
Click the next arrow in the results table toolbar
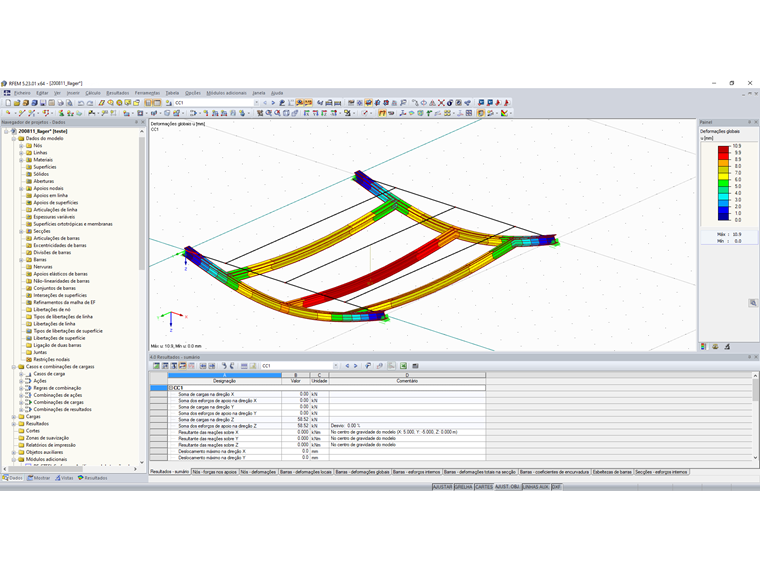coord(355,366)
